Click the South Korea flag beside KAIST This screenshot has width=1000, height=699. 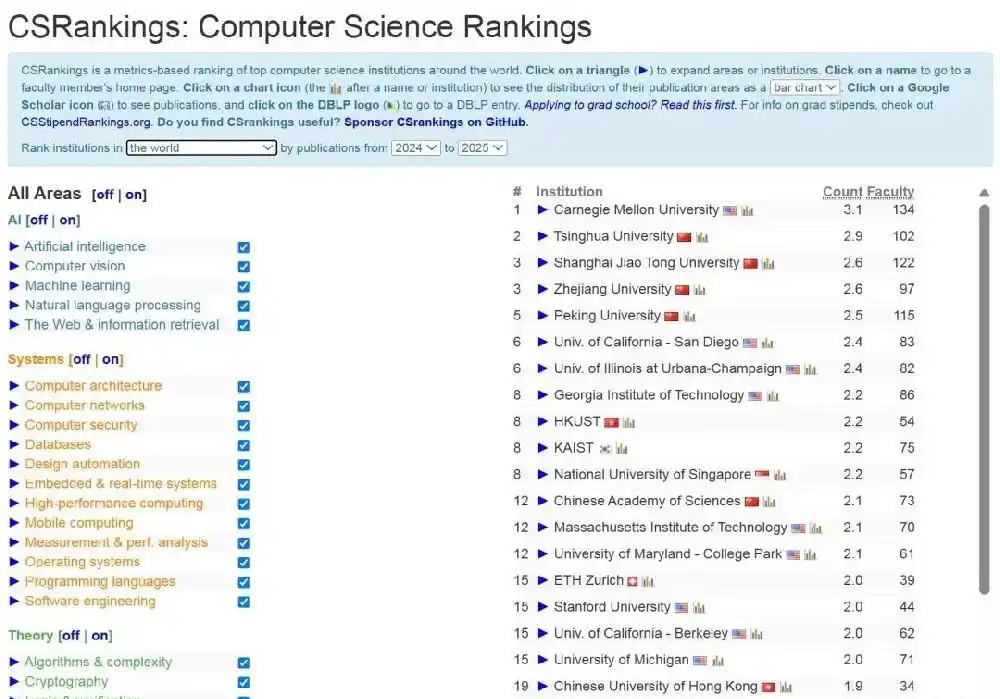(605, 450)
